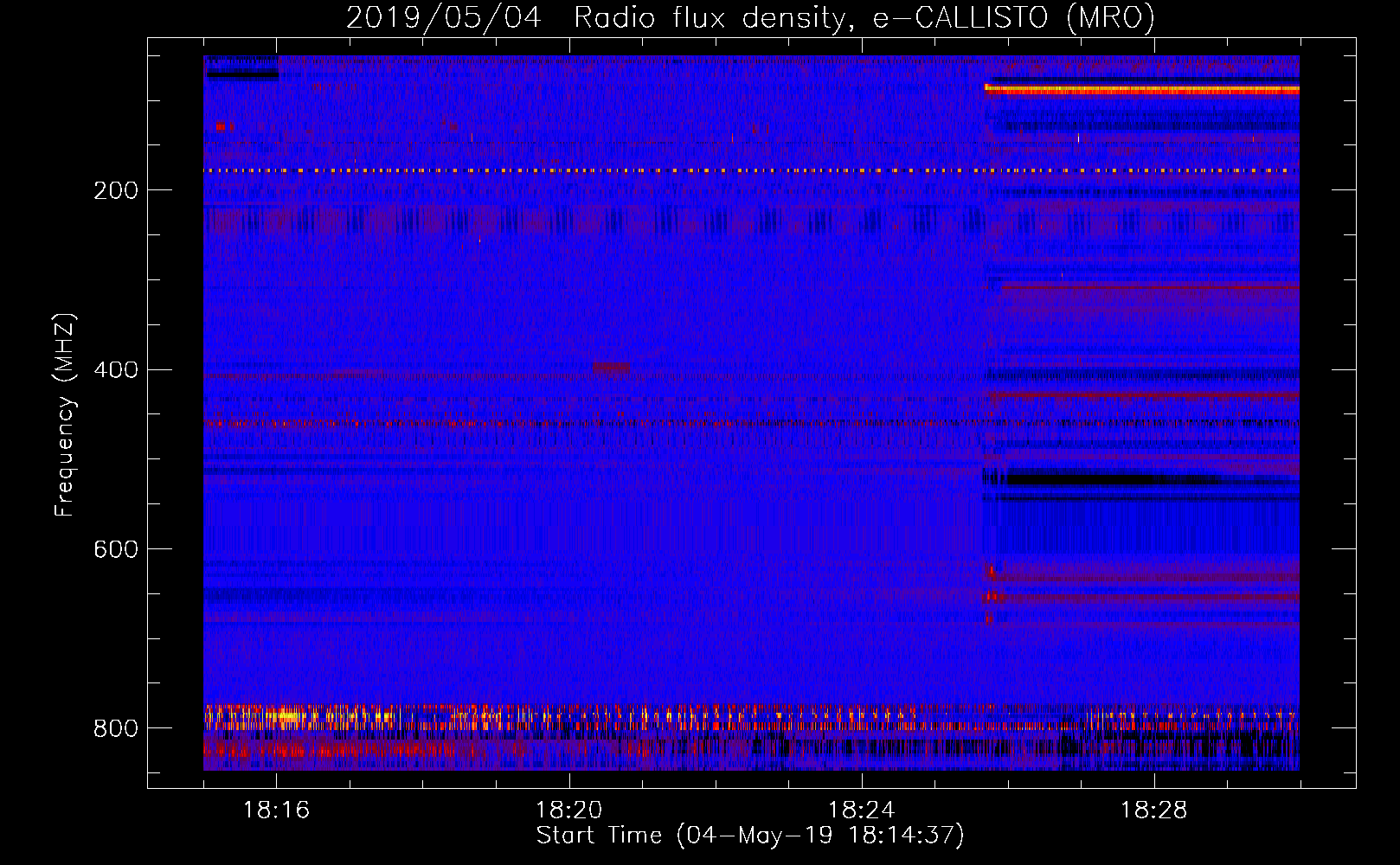Click the 200 frequency tick label
The image size is (1400, 865).
(x=116, y=190)
